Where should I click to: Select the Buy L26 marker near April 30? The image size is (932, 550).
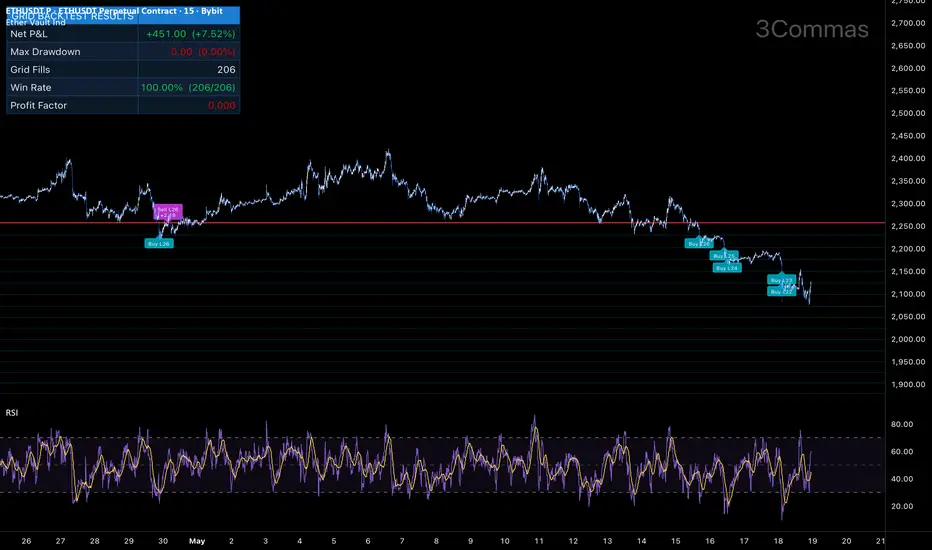pyautogui.click(x=159, y=243)
